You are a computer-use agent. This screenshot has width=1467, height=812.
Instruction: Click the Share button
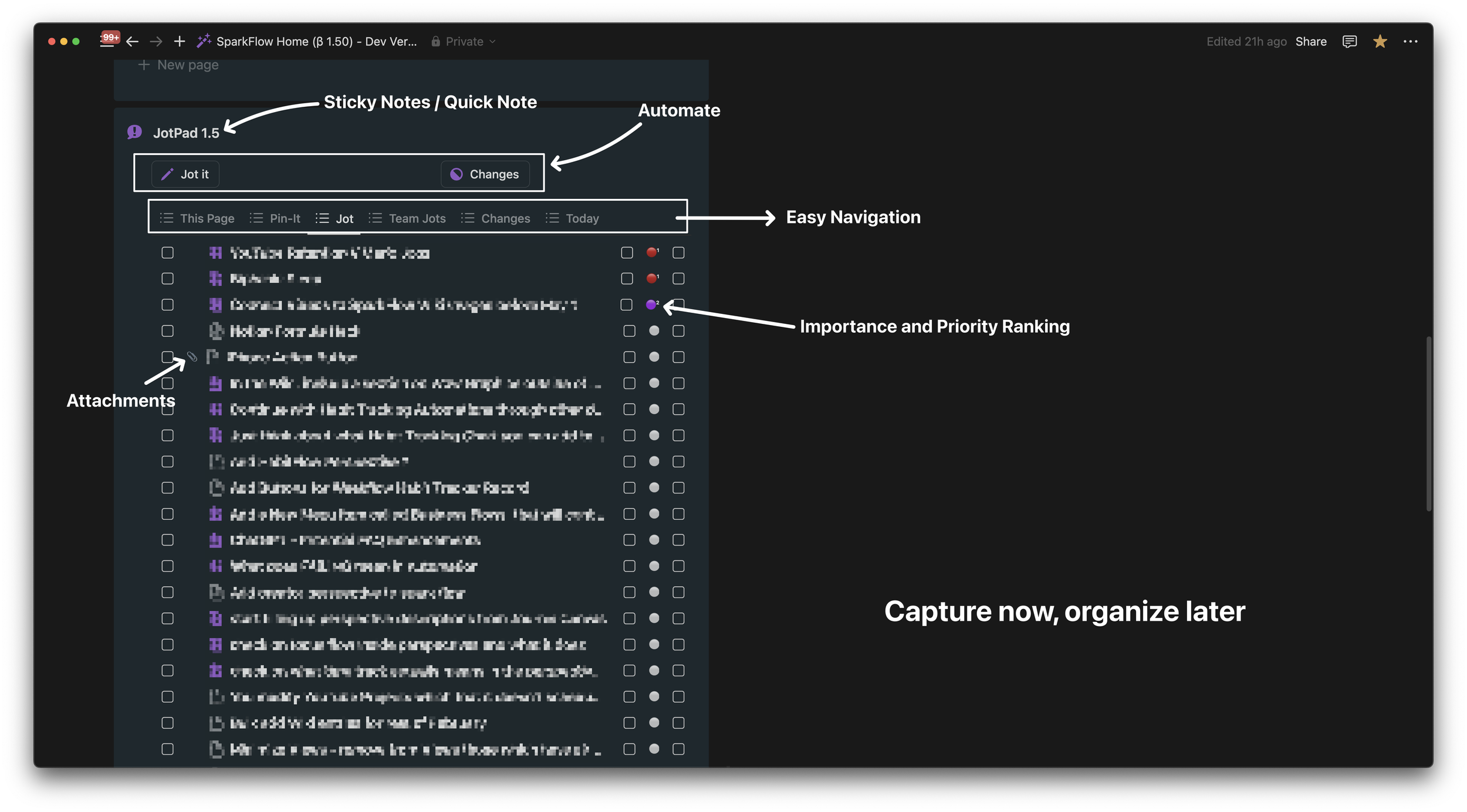[x=1310, y=42]
